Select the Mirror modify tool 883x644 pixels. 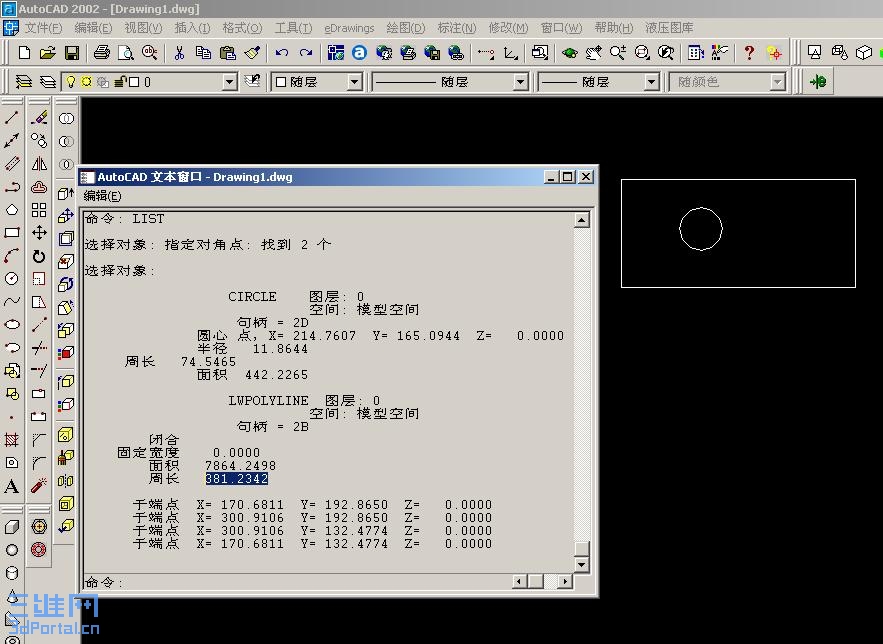(x=39, y=164)
